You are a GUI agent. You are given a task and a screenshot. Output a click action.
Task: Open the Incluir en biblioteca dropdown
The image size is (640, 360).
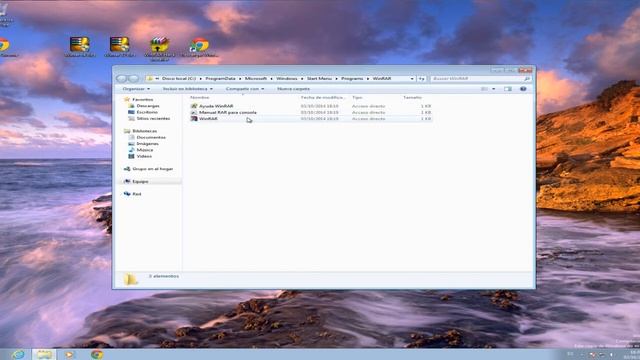tap(188, 89)
